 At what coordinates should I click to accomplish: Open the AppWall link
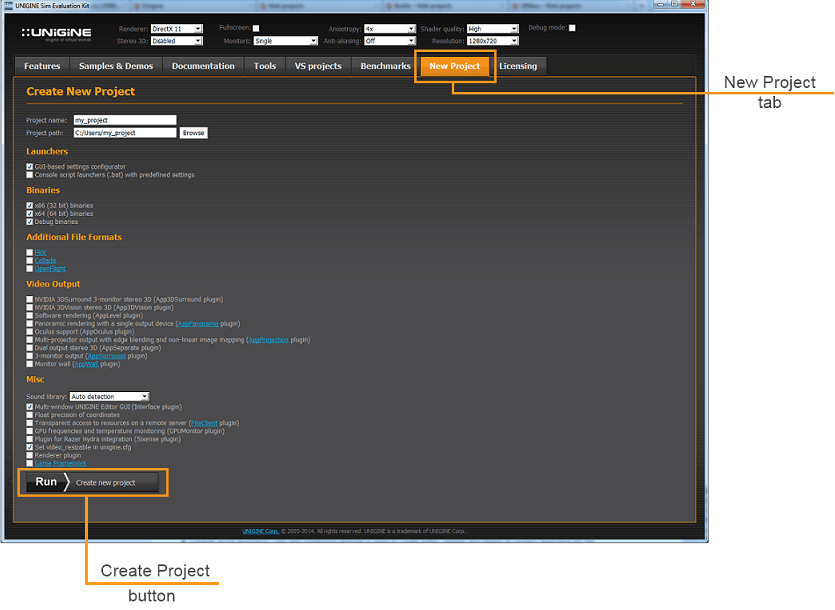pyautogui.click(x=86, y=364)
